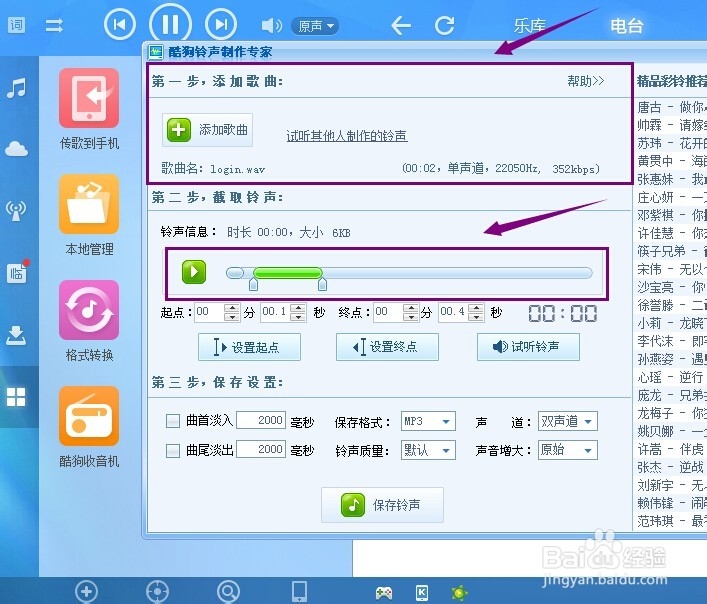707x604 pixels.
Task: Decrease the end point minutes
Action: point(411,317)
